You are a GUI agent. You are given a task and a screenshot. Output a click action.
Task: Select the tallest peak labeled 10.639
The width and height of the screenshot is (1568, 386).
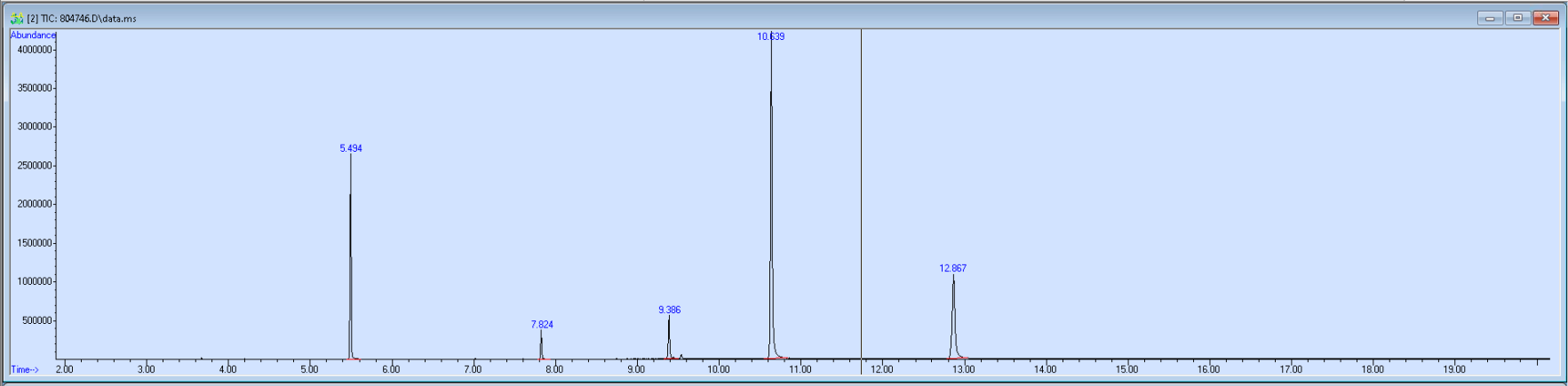(x=771, y=36)
